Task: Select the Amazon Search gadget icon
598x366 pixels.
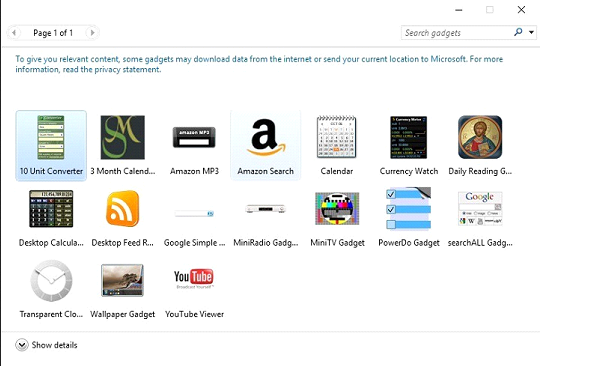Action: (x=266, y=137)
